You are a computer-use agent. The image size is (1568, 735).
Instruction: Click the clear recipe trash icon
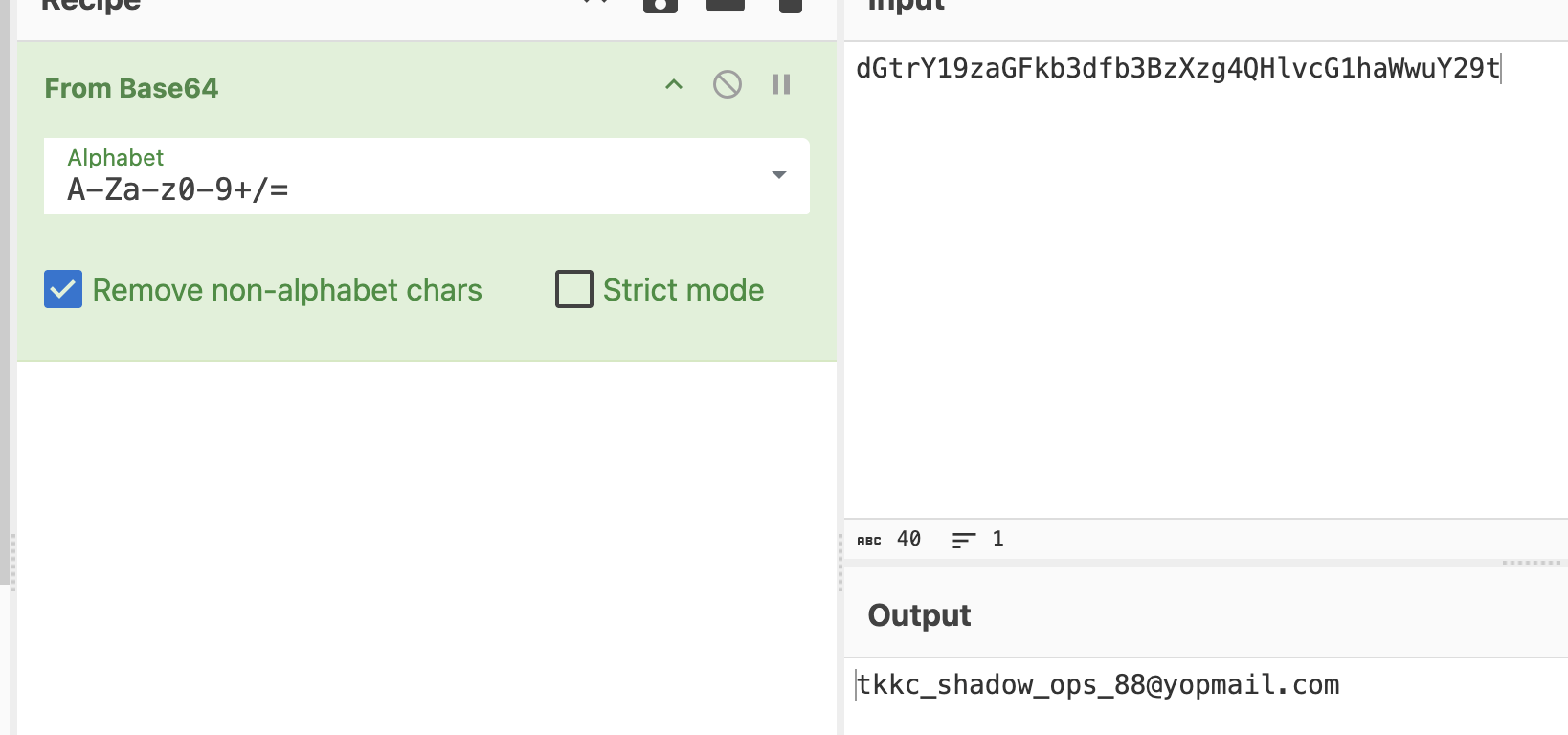coord(791,5)
